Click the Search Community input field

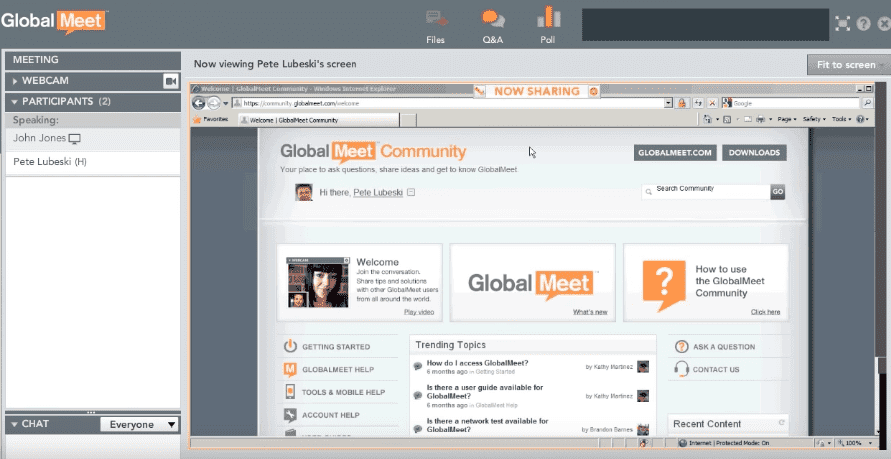[x=710, y=190]
